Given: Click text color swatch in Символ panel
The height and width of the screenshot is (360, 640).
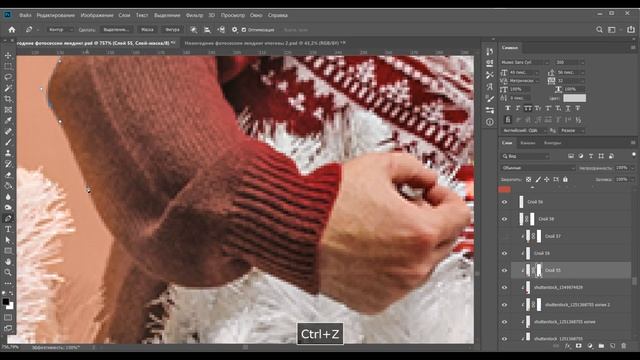Looking at the screenshot, I should coord(574,98).
